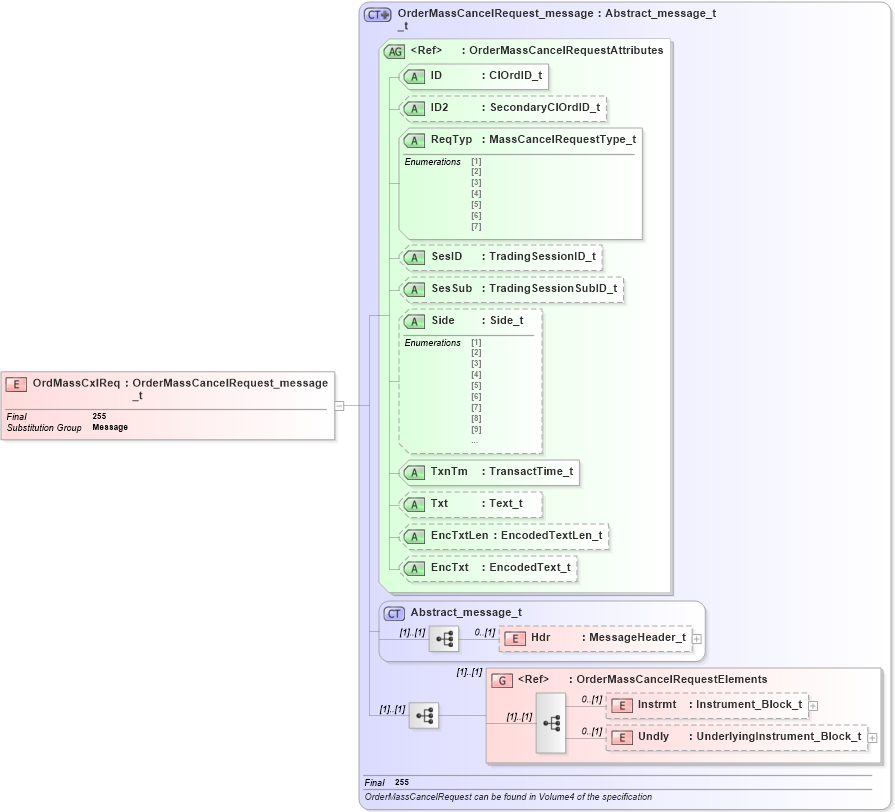Click the G icon of OrderMassCancelRequestElements group
The width and height of the screenshot is (895, 812).
tap(501, 679)
